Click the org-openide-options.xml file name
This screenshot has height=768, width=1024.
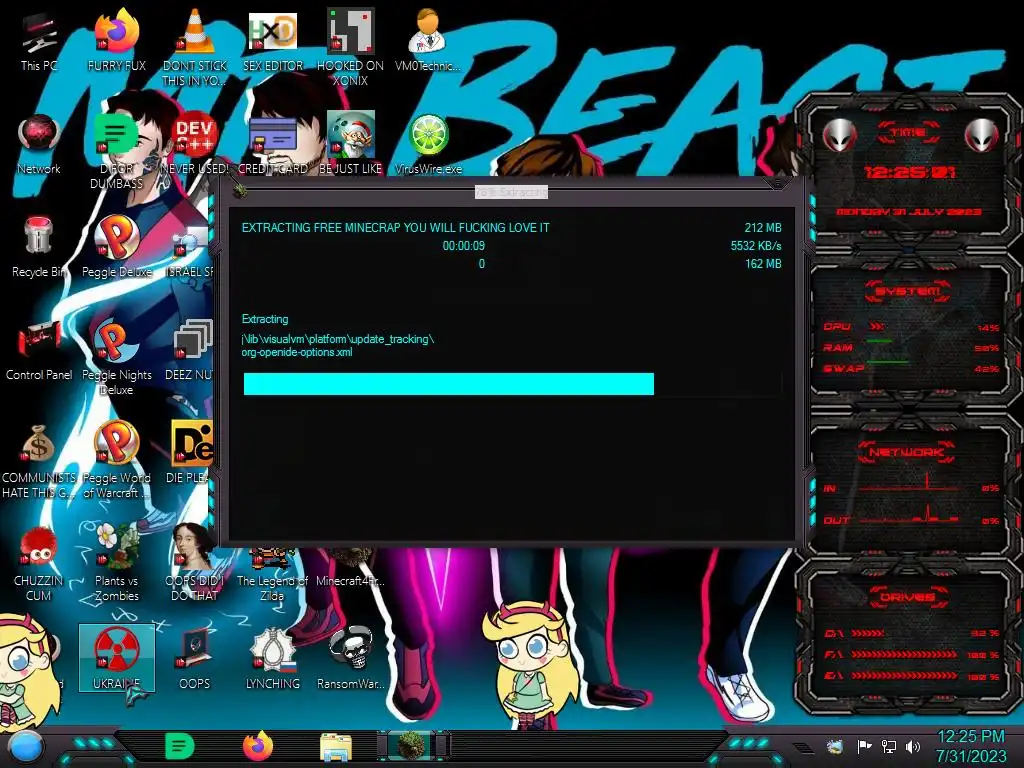pyautogui.click(x=297, y=352)
